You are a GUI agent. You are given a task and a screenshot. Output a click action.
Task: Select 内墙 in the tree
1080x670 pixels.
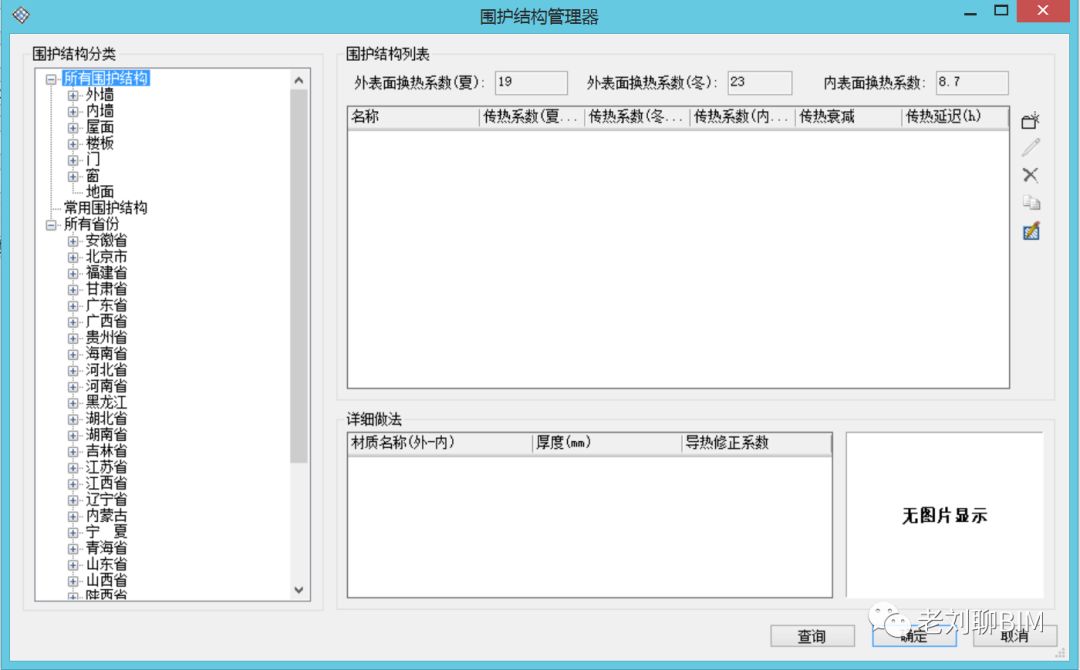(x=100, y=111)
